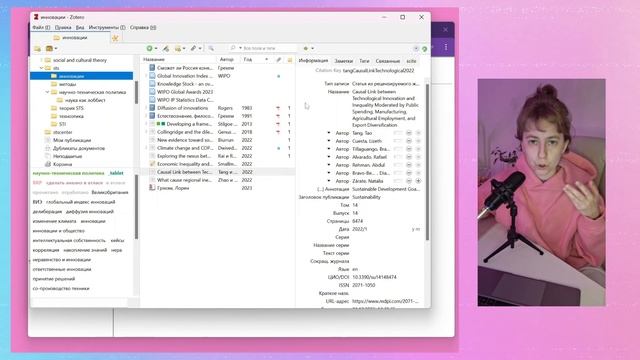Open author type dropdown for Zárate, Natalia

coord(329,181)
